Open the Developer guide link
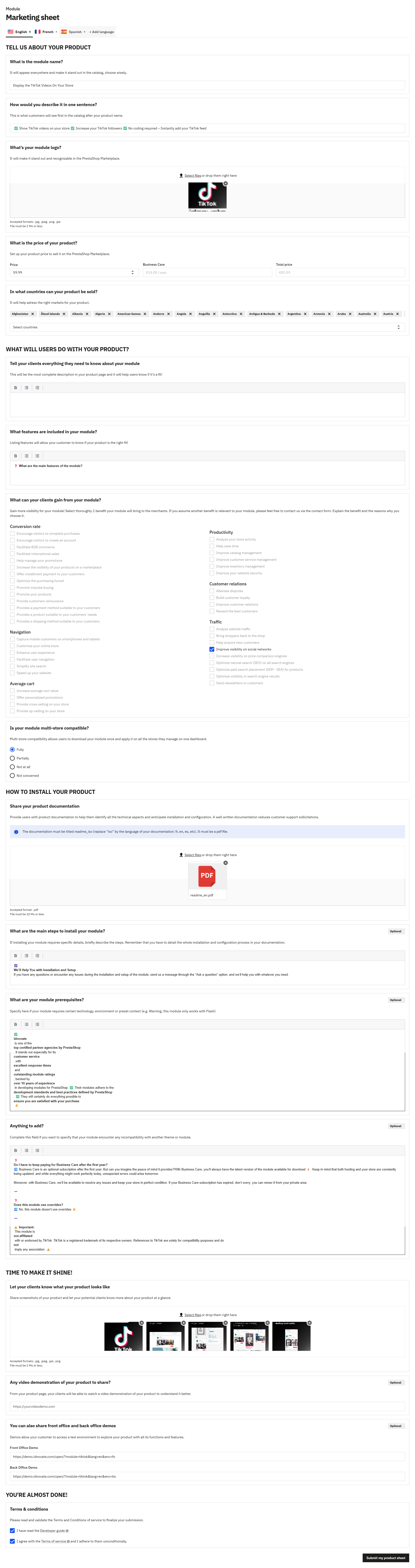Viewport: 415px width, 1568px height. click(54, 1530)
